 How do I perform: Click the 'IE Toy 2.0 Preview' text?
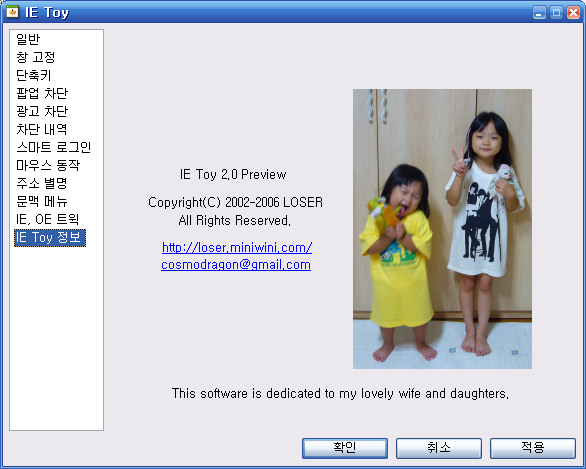[233, 175]
